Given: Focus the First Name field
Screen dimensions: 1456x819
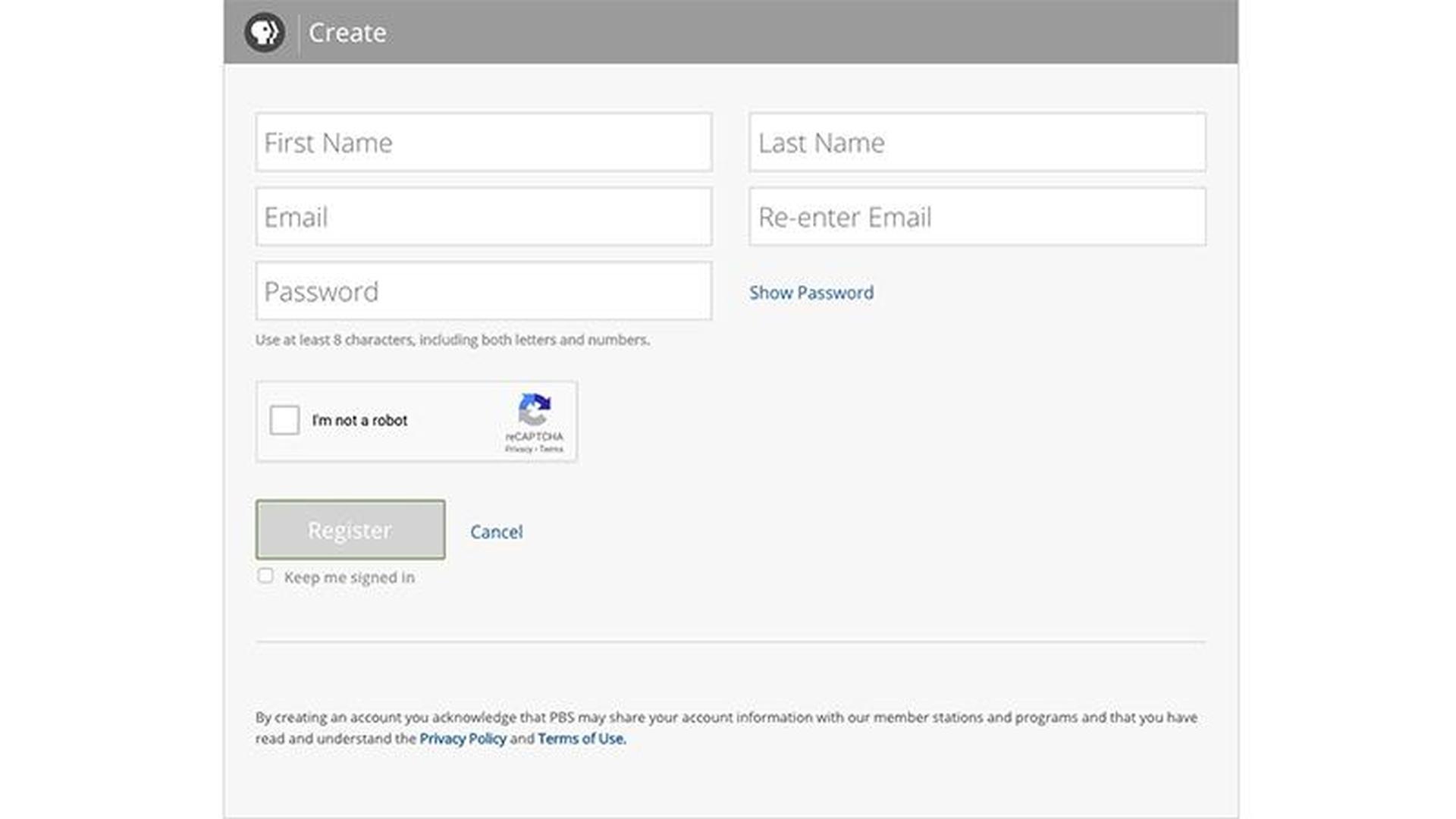Looking at the screenshot, I should tap(483, 143).
